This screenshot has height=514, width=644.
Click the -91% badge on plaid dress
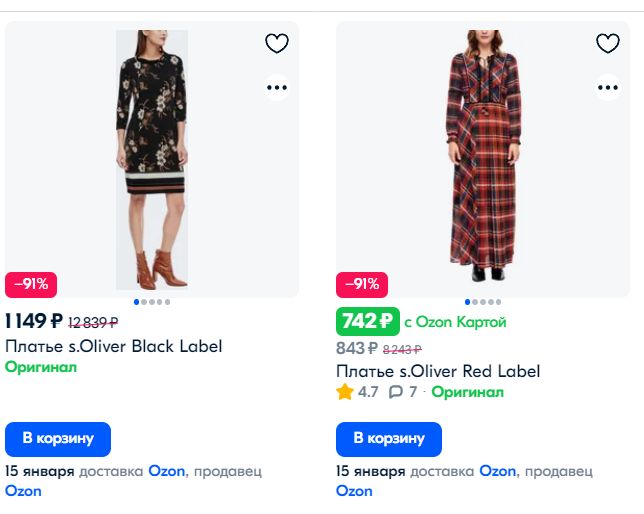pos(362,284)
